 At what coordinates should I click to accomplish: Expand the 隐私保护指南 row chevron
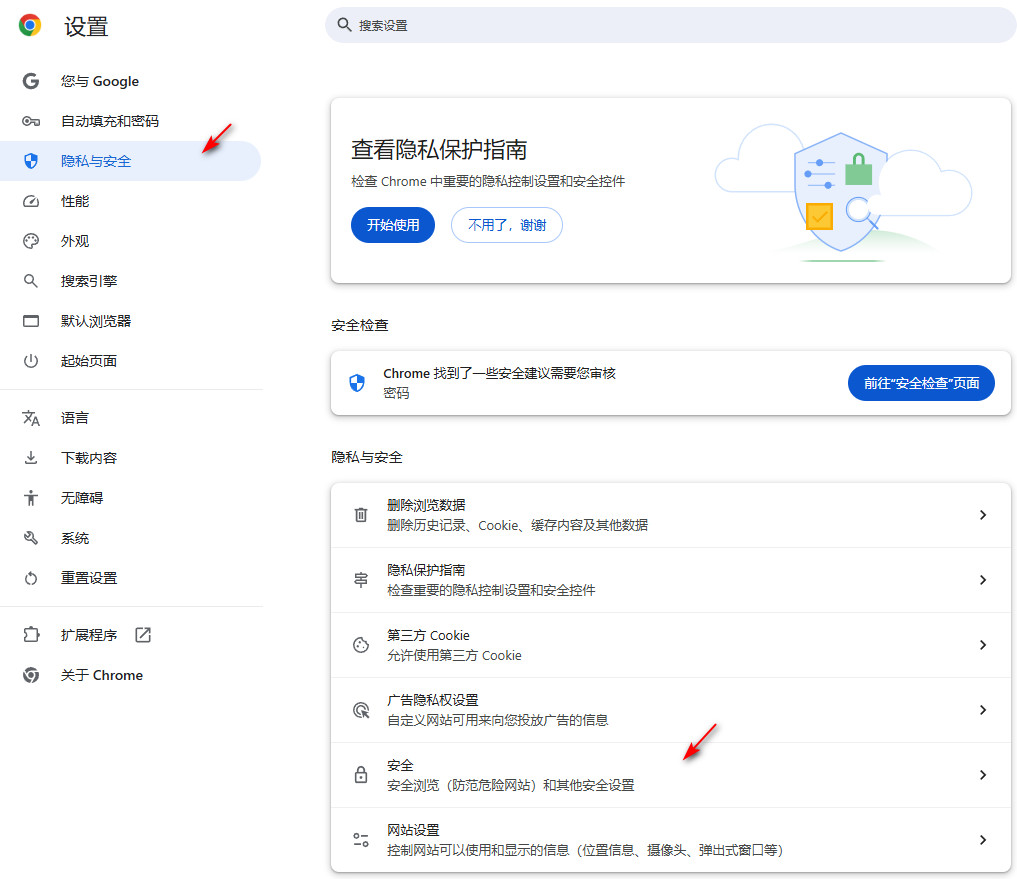(983, 580)
